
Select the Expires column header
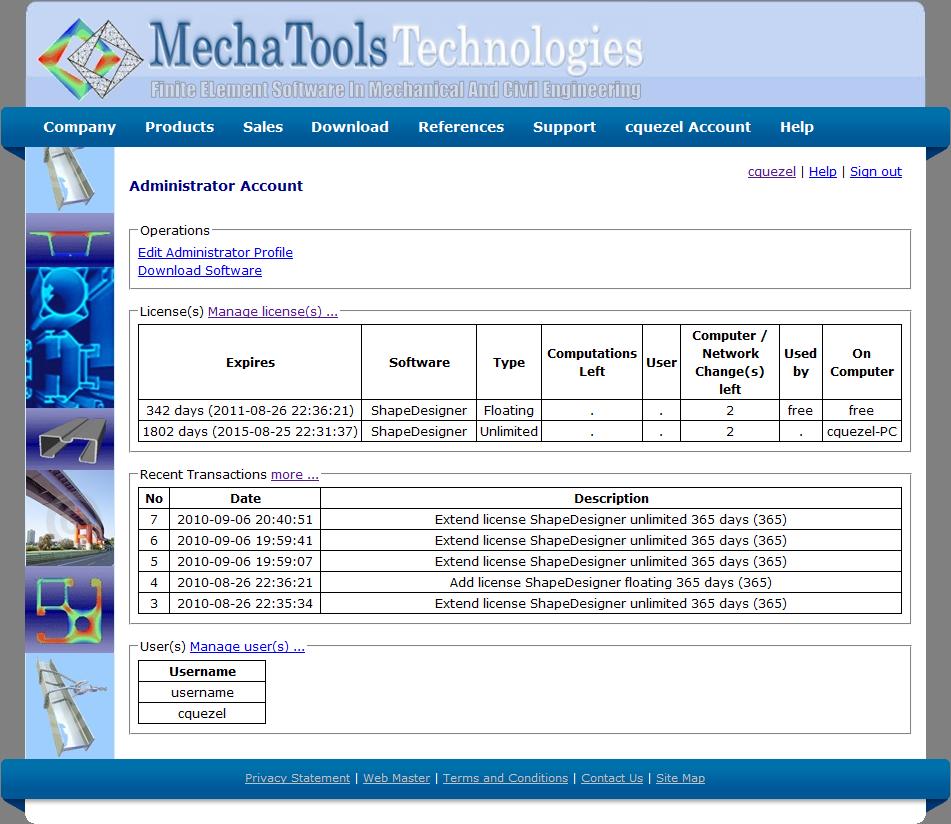click(x=250, y=362)
